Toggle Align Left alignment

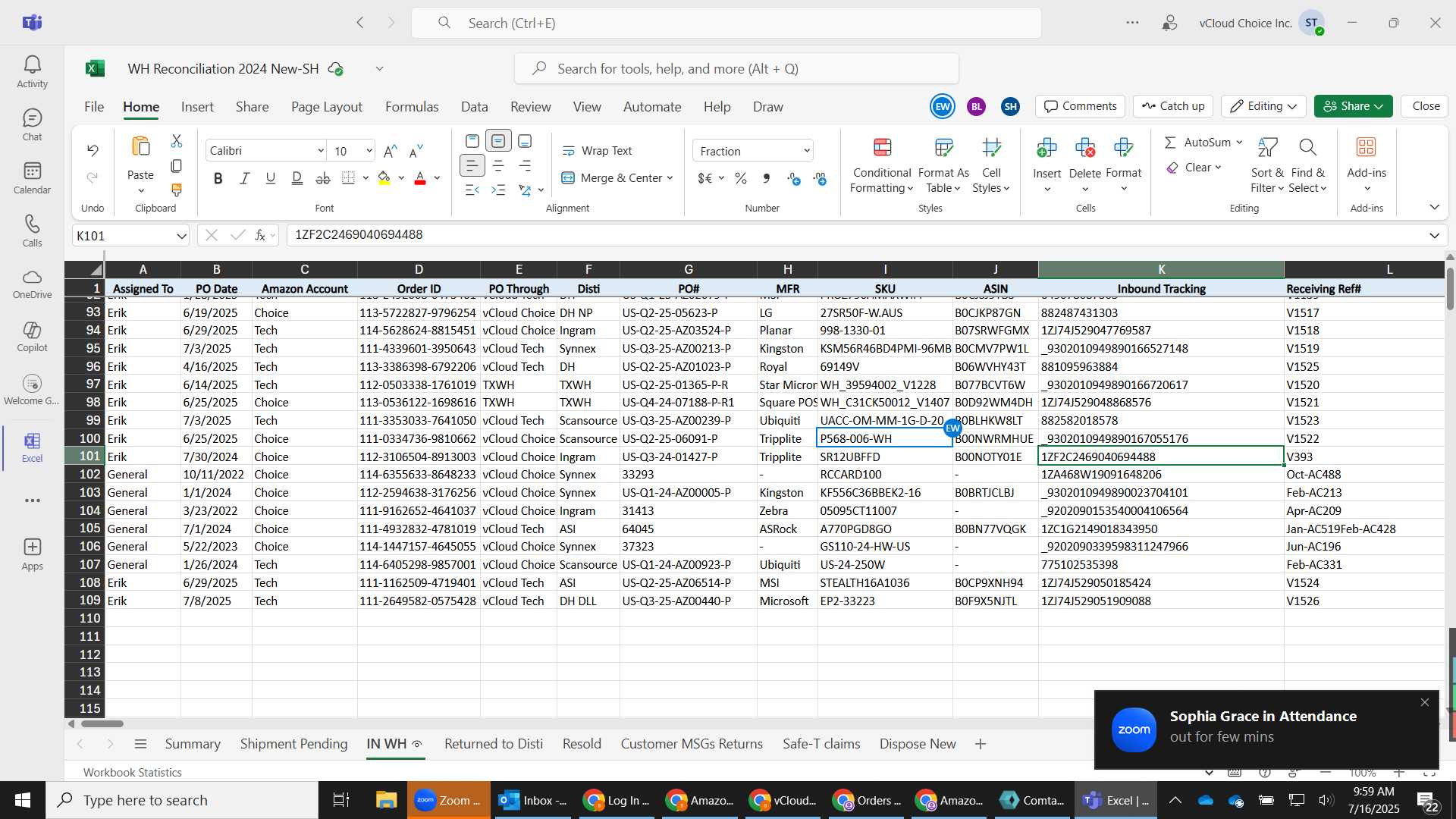pyautogui.click(x=472, y=165)
